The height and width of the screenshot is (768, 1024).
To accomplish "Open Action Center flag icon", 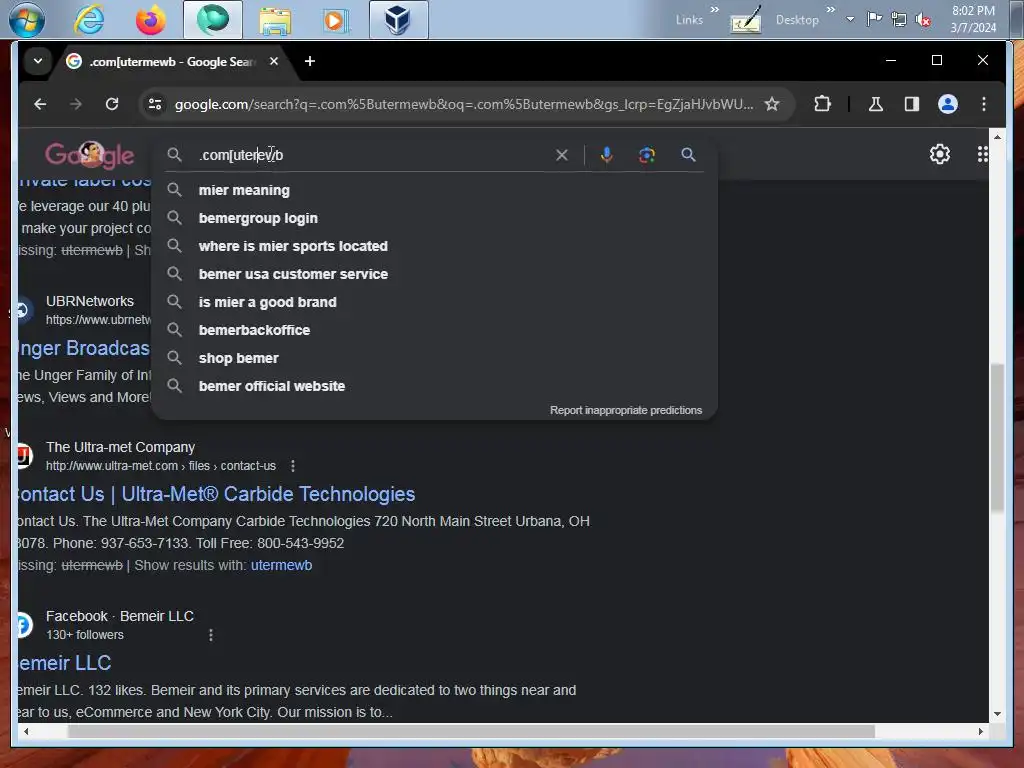I will pos(874,19).
